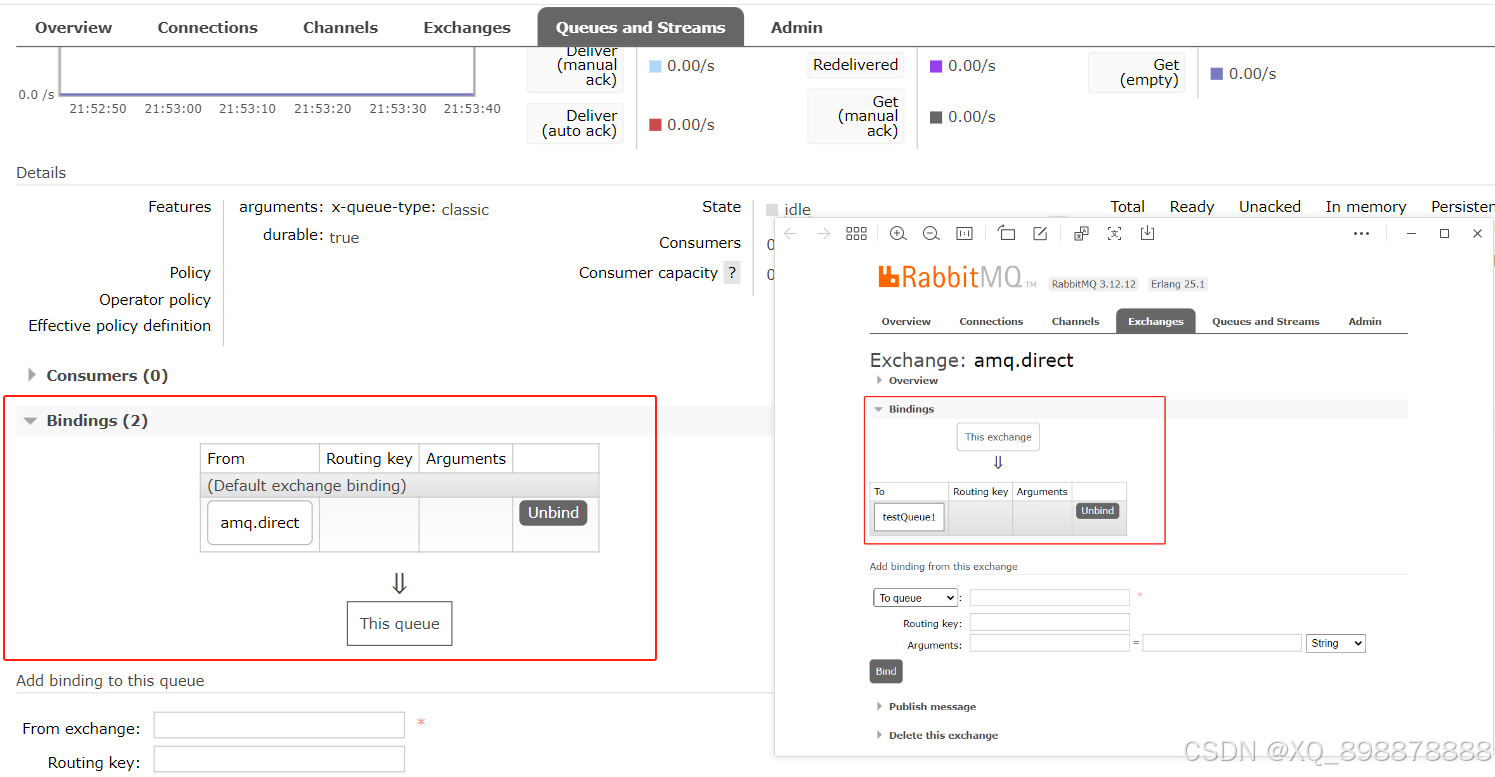Viewport: 1495px width, 777px height.
Task: Focus the Arguments value field before String
Action: 1222,643
